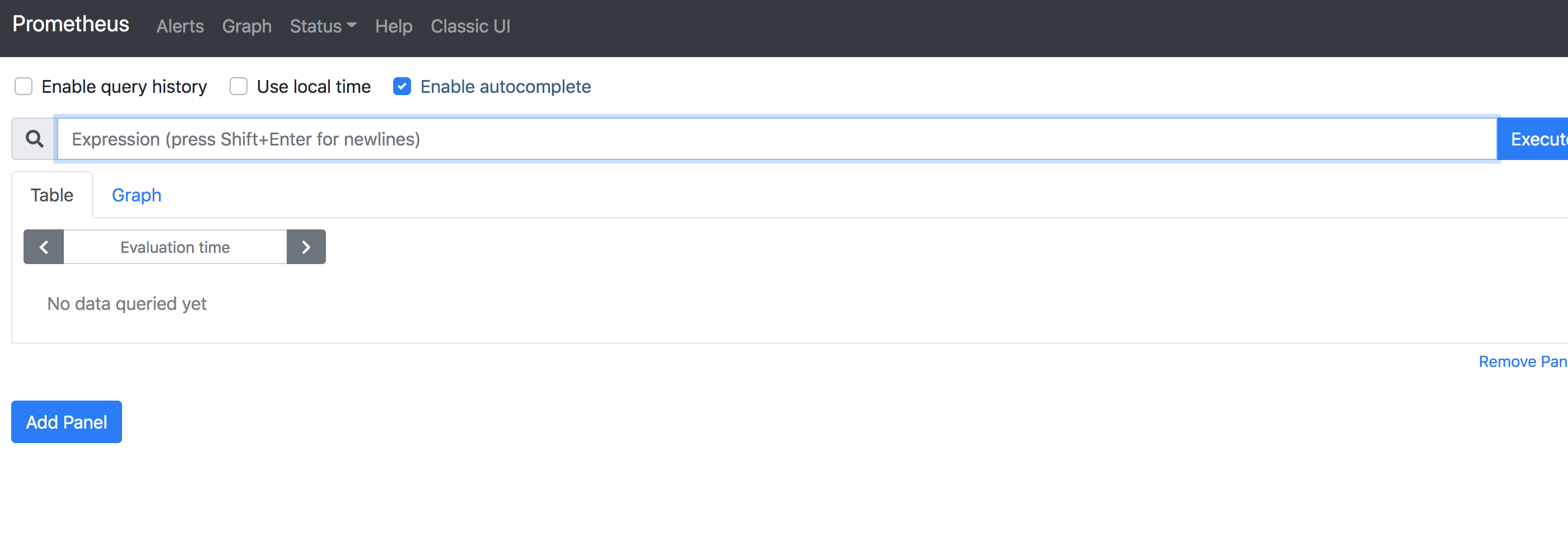The image size is (1568, 536).
Task: Click the No data queried yet notice
Action: pos(127,304)
